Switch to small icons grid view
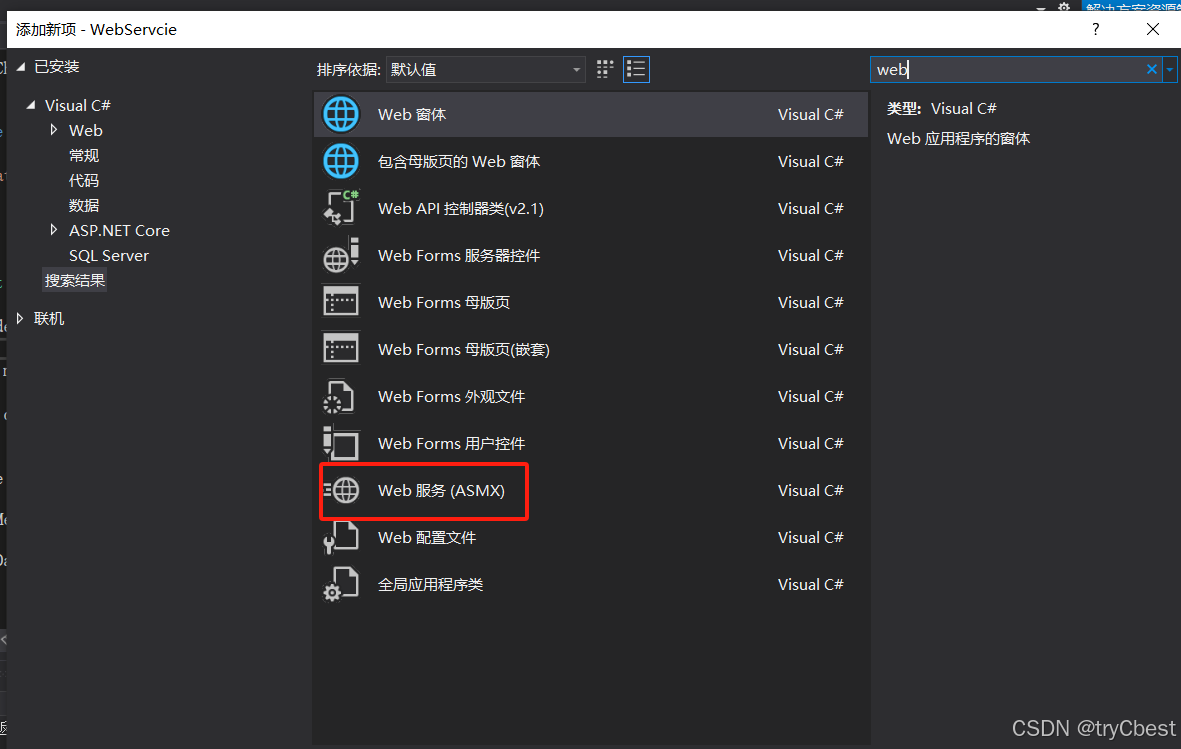Image resolution: width=1181 pixels, height=749 pixels. pyautogui.click(x=605, y=69)
